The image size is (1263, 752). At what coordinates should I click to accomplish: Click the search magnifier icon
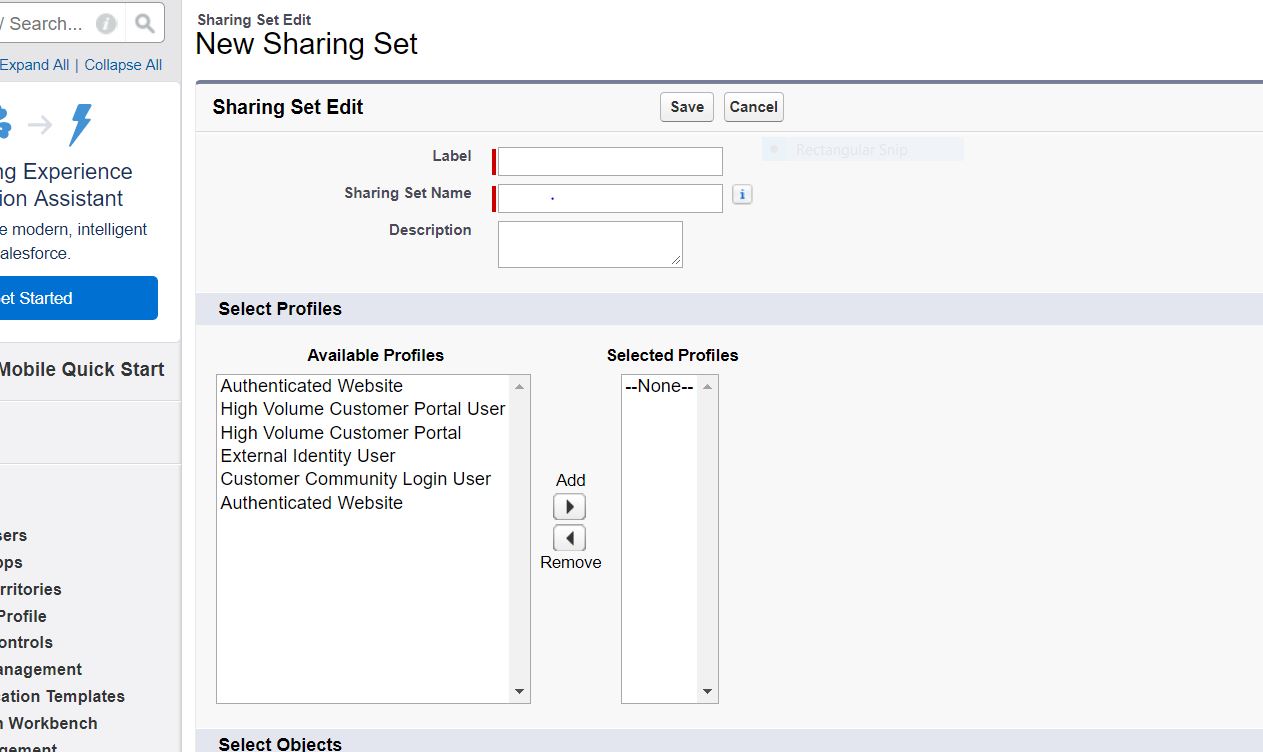coord(145,23)
